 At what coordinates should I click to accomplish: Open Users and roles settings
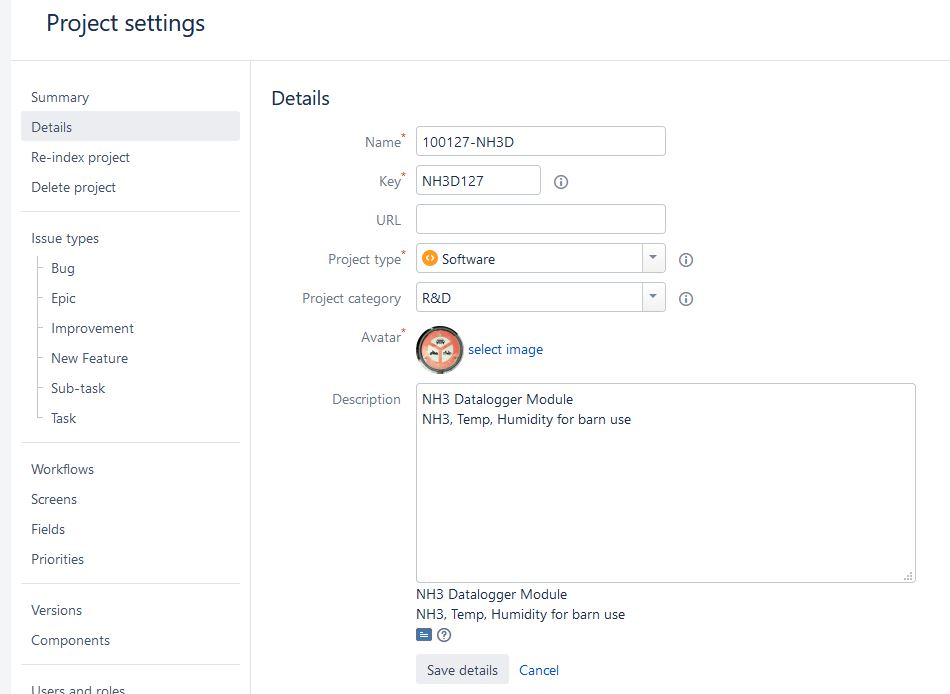[78, 689]
